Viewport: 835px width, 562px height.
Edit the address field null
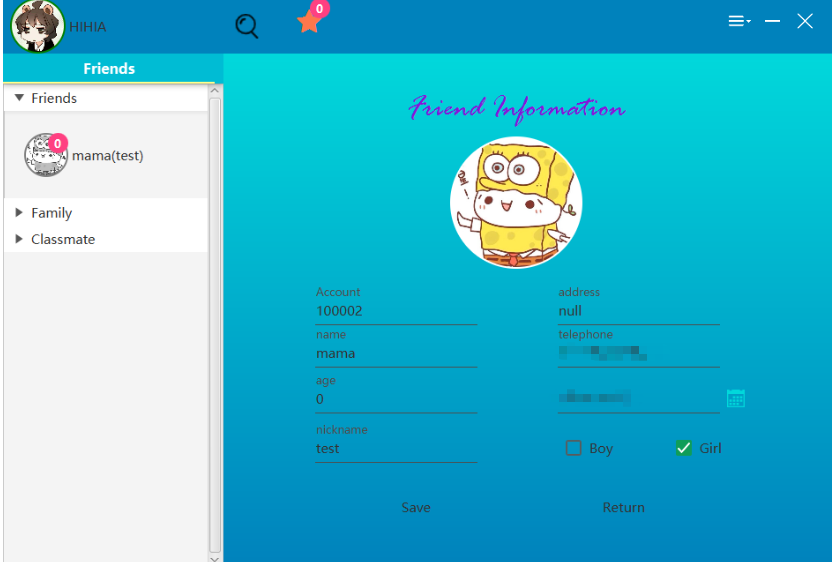coord(638,311)
